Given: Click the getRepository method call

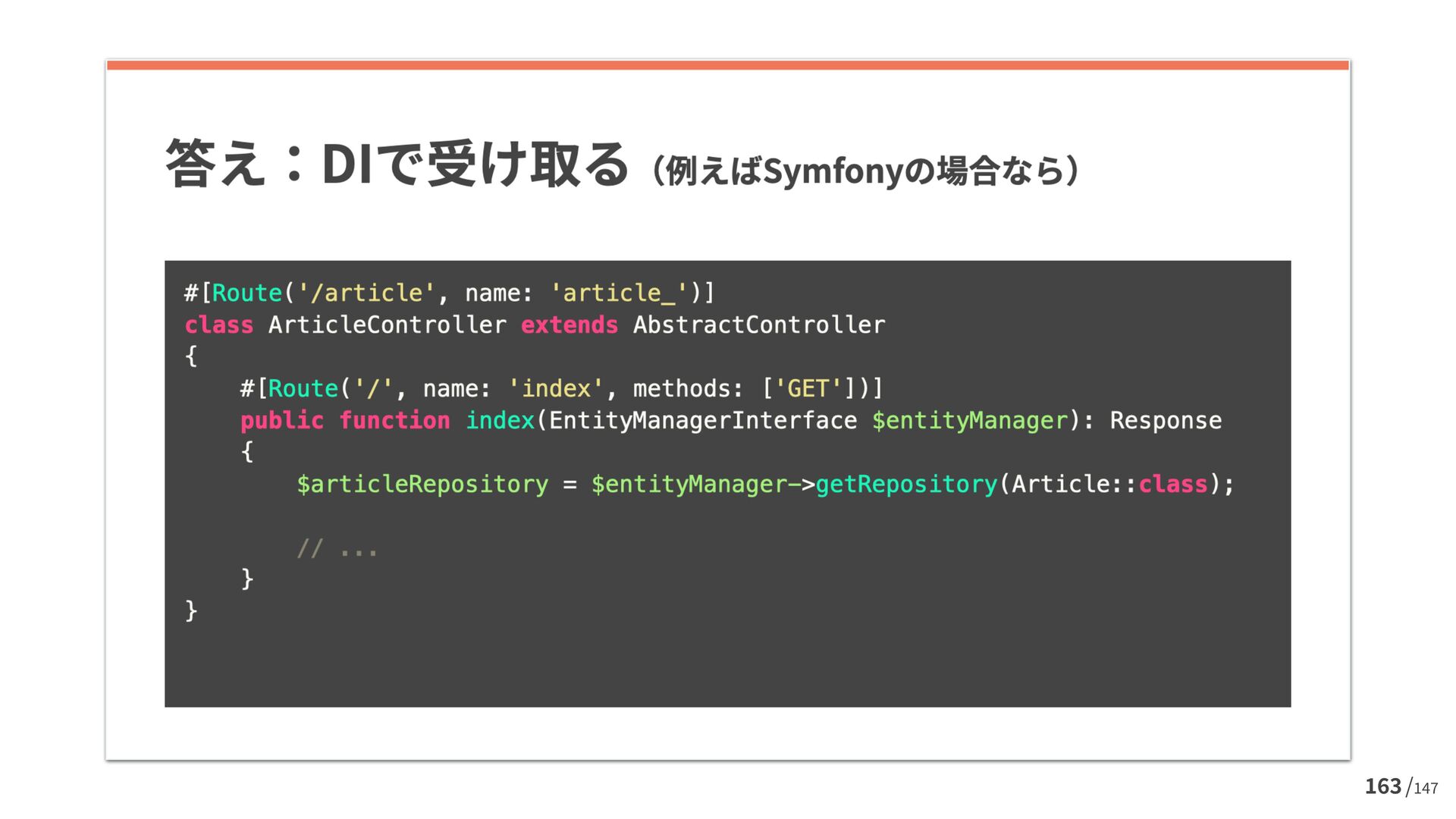Looking at the screenshot, I should 906,484.
